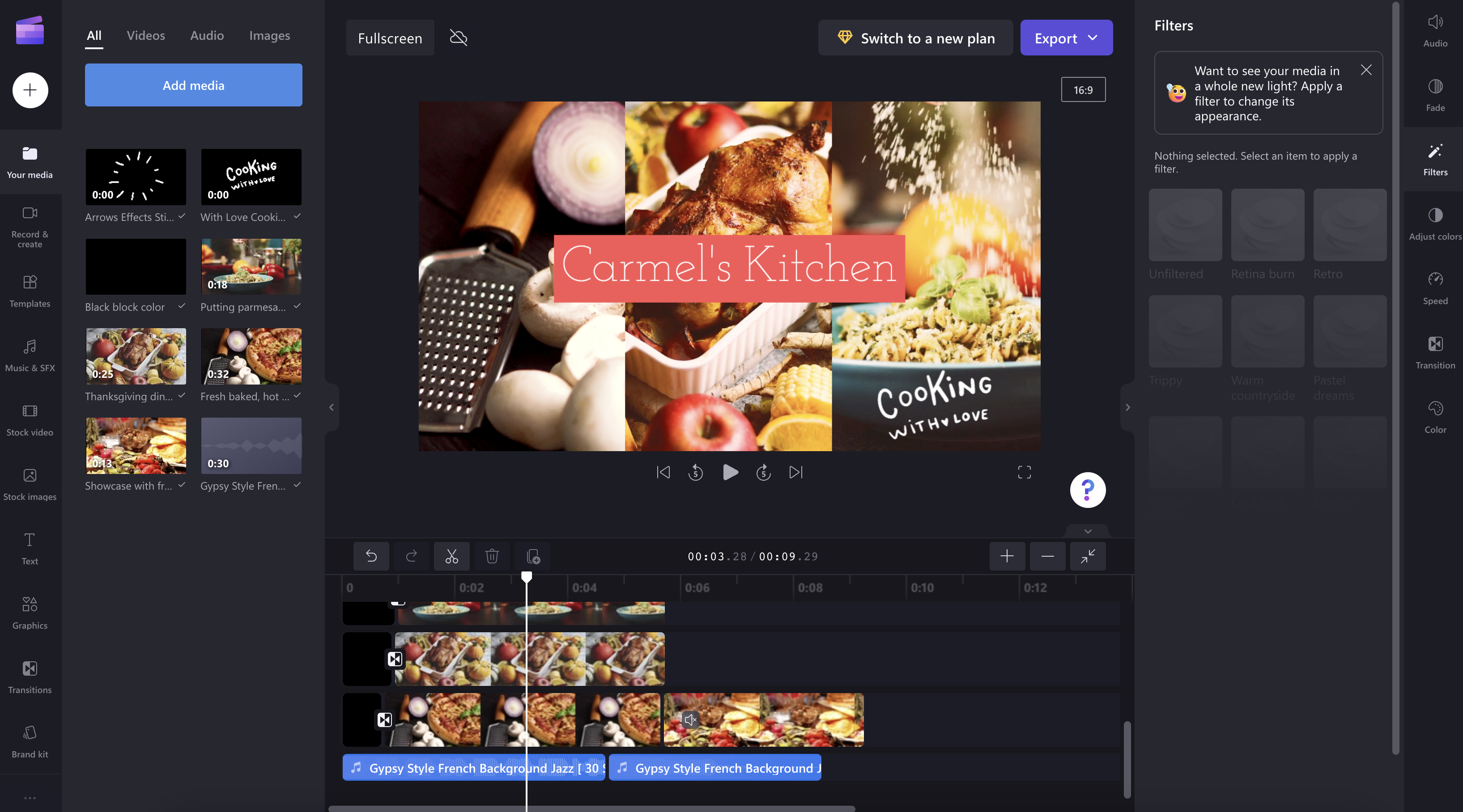Image resolution: width=1463 pixels, height=812 pixels.
Task: Collapse the media panel with the left chevron
Action: point(331,407)
